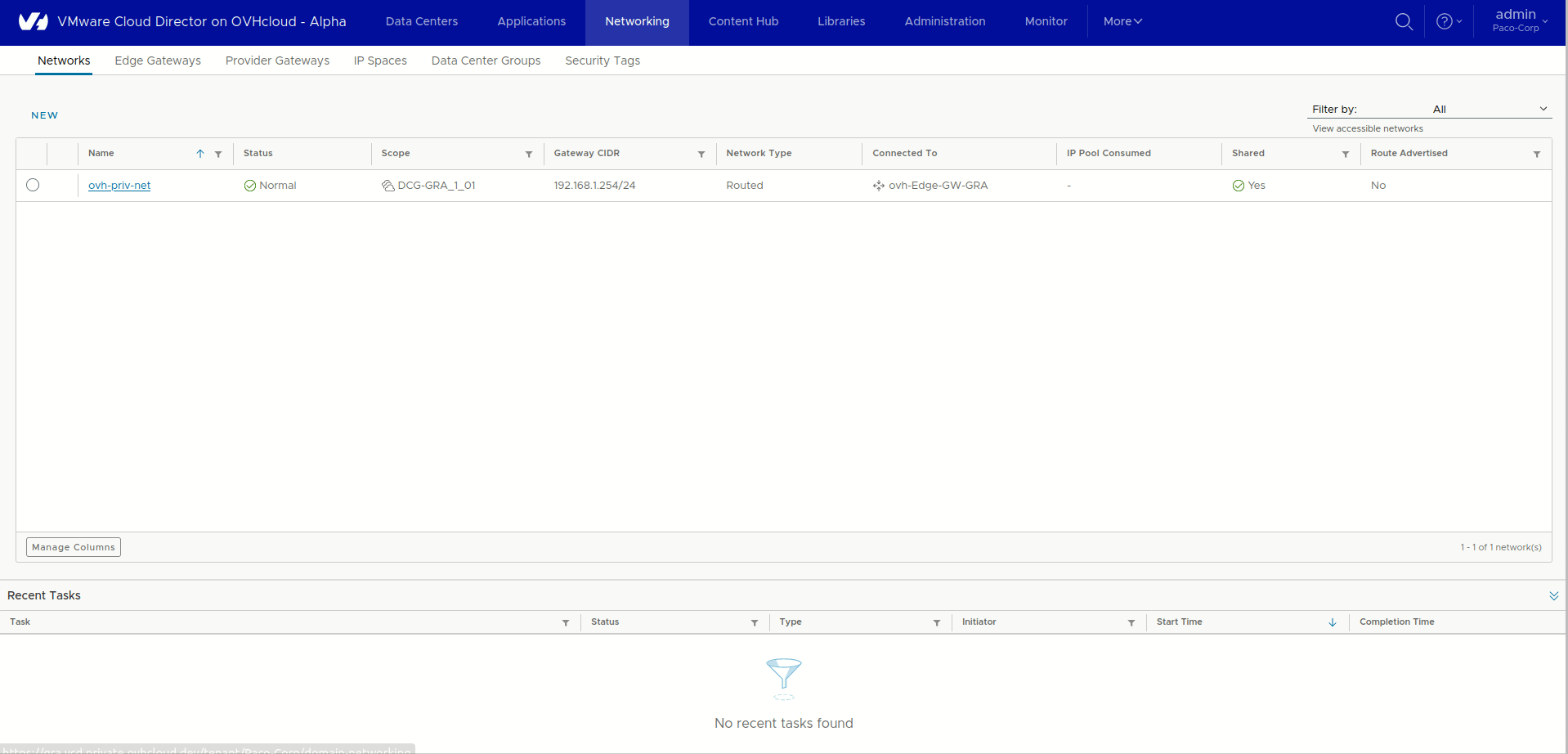
Task: Click the VMware Cloud Director logo
Action: (33, 21)
